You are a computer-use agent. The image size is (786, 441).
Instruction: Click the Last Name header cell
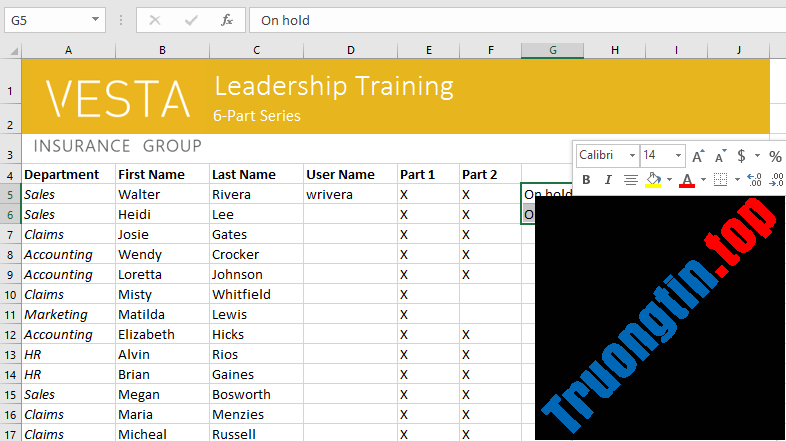[257, 174]
